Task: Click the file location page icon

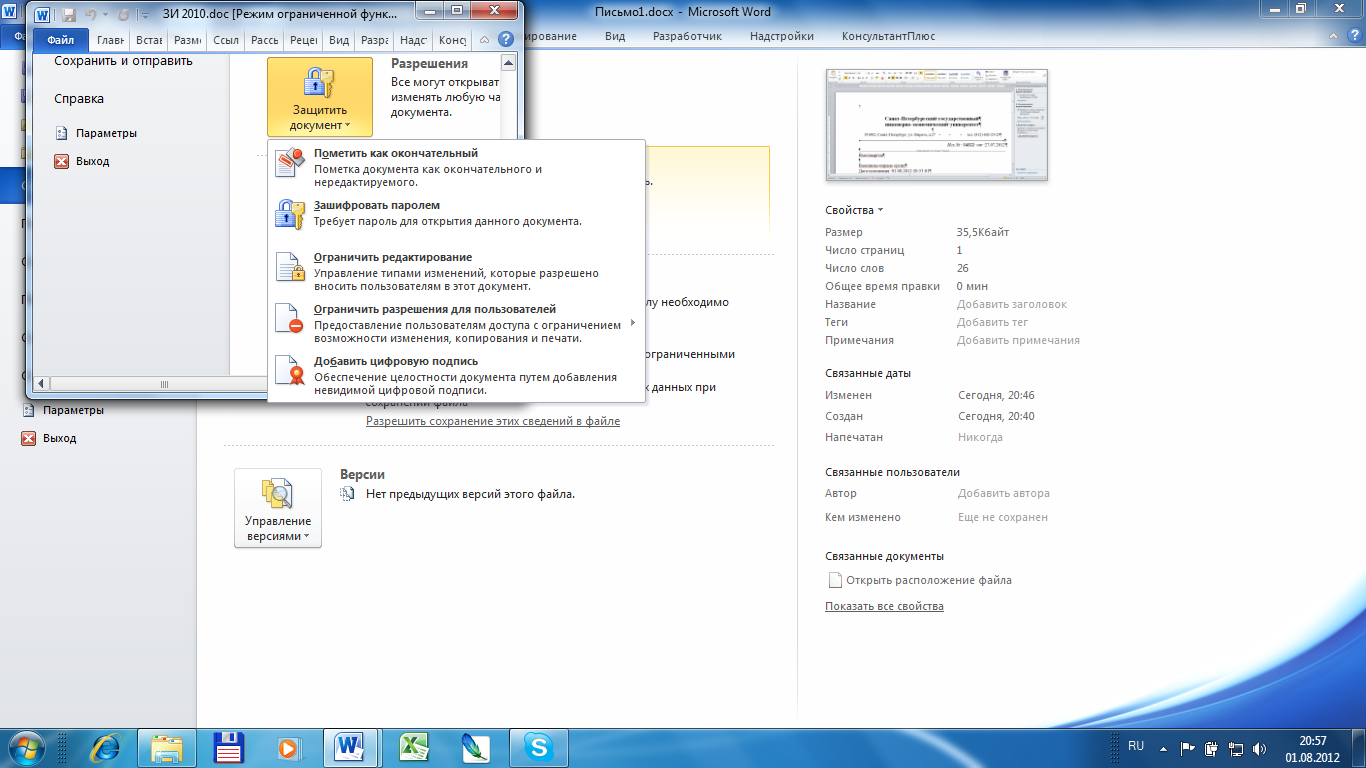Action: click(x=835, y=580)
